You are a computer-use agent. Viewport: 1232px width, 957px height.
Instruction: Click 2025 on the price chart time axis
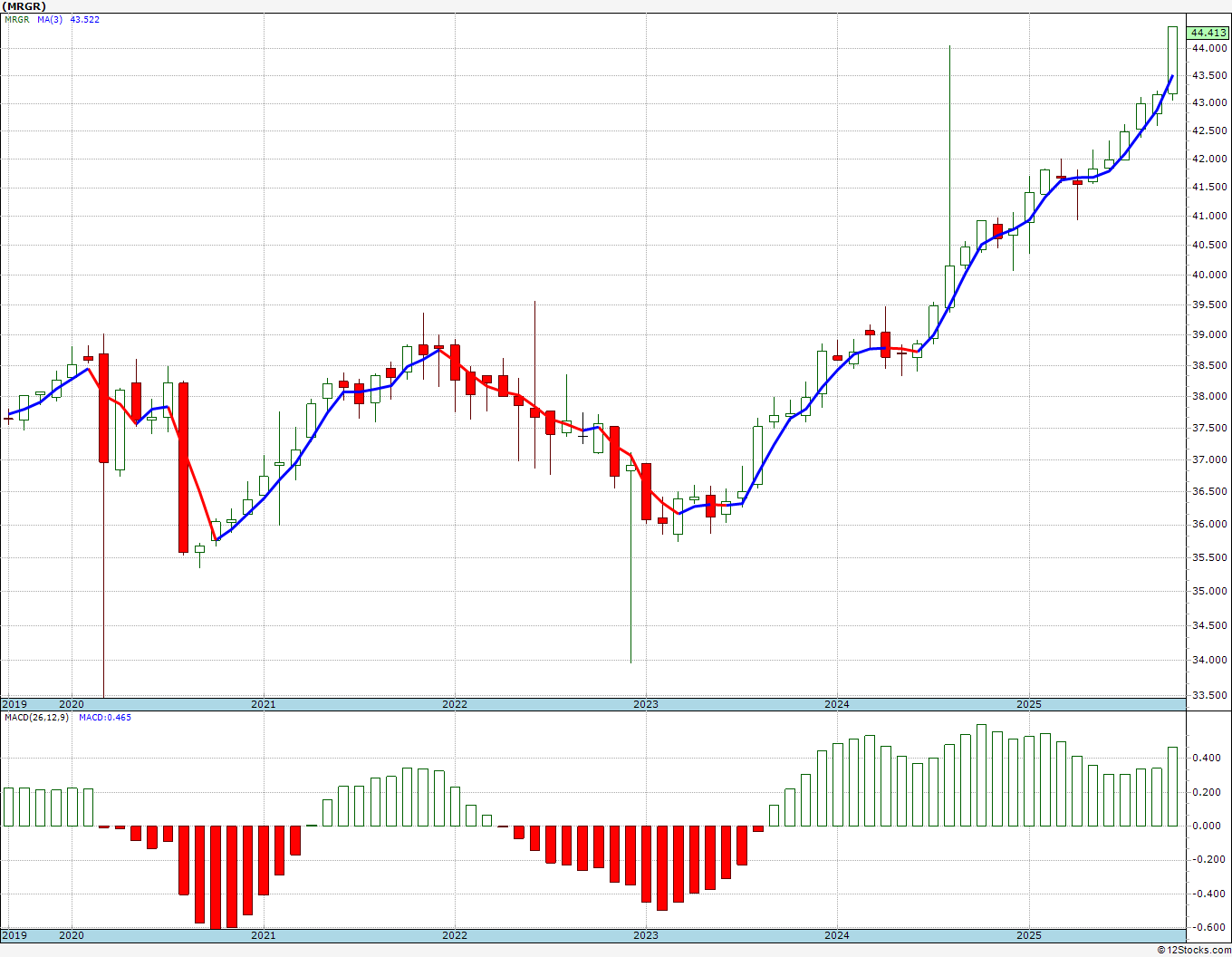click(x=1028, y=704)
